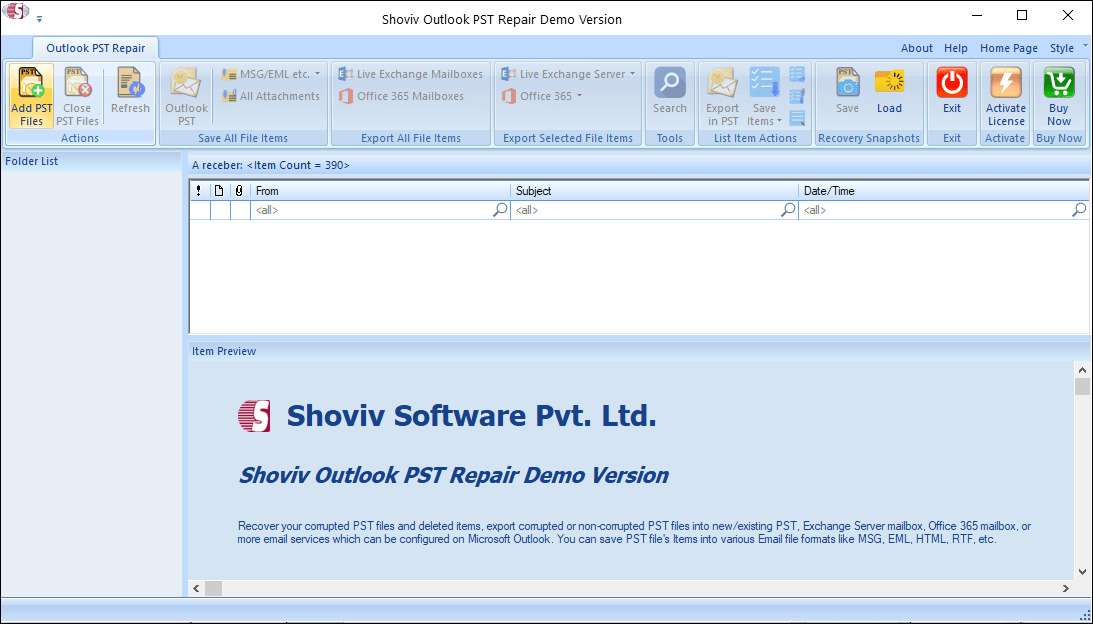1093x624 pixels.
Task: Click the Refresh icon in Actions group
Action: (130, 84)
